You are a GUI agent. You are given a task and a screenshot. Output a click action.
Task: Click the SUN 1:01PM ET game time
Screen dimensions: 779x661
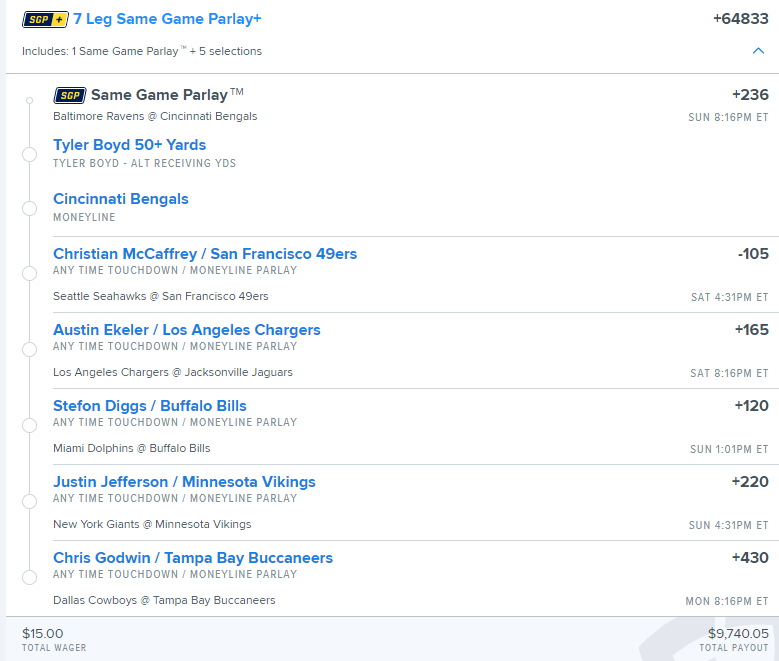tap(729, 449)
